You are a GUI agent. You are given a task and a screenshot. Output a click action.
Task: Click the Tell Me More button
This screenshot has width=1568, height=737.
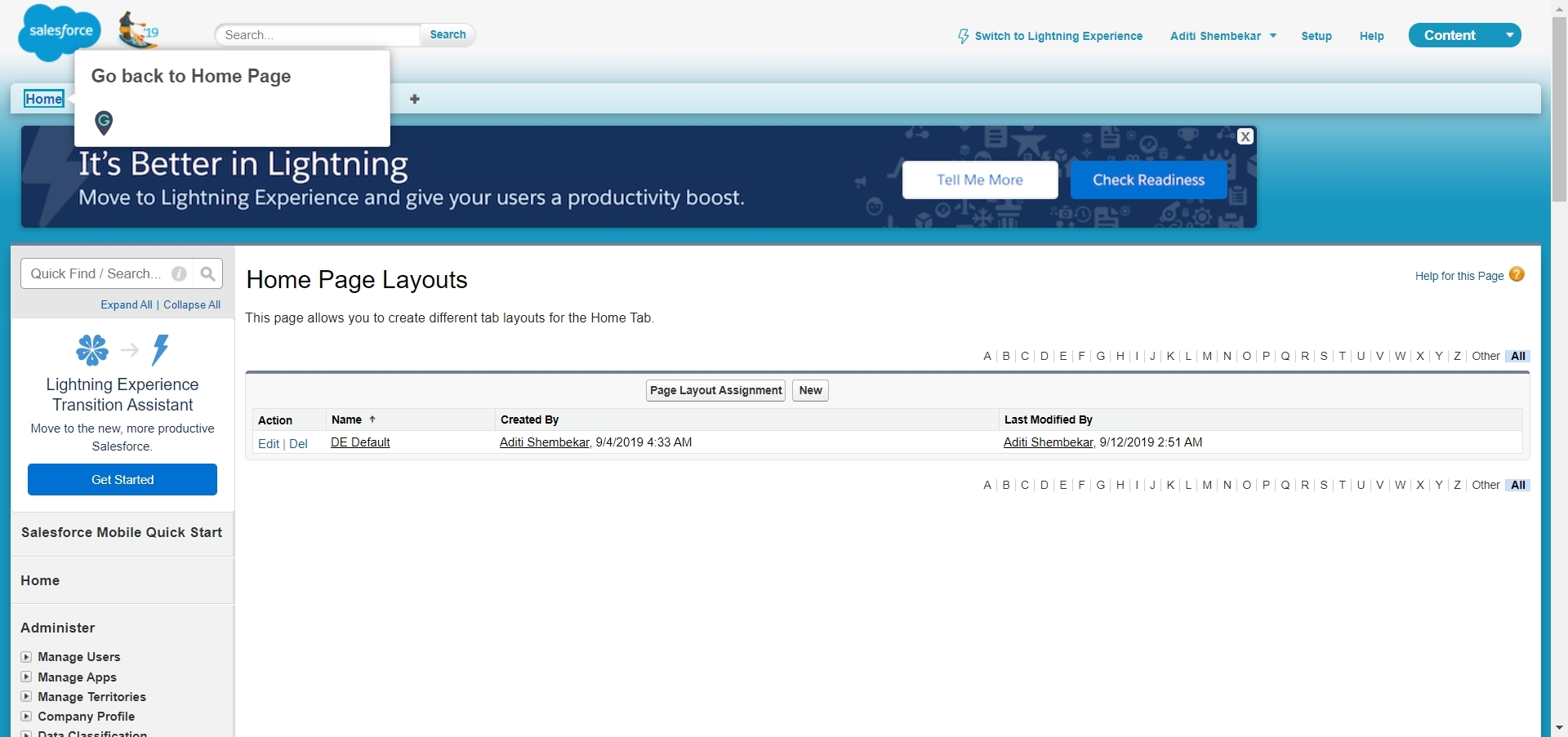tap(980, 180)
